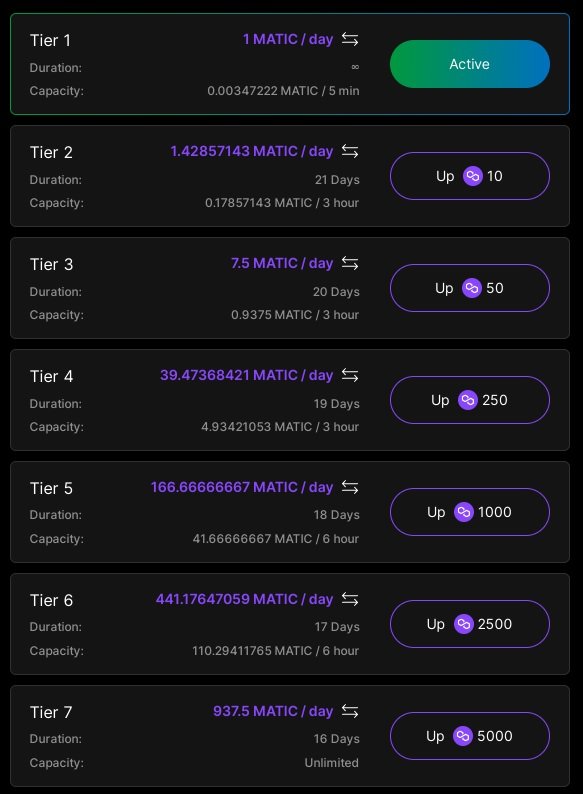Click the swap arrows beside 7.5 MATIC / day
This screenshot has width=583, height=794.
(x=350, y=263)
